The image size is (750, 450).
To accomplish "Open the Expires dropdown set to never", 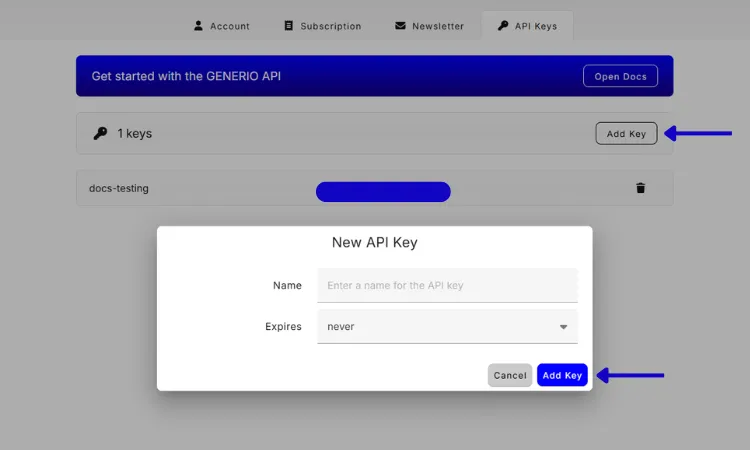I will pos(447,327).
